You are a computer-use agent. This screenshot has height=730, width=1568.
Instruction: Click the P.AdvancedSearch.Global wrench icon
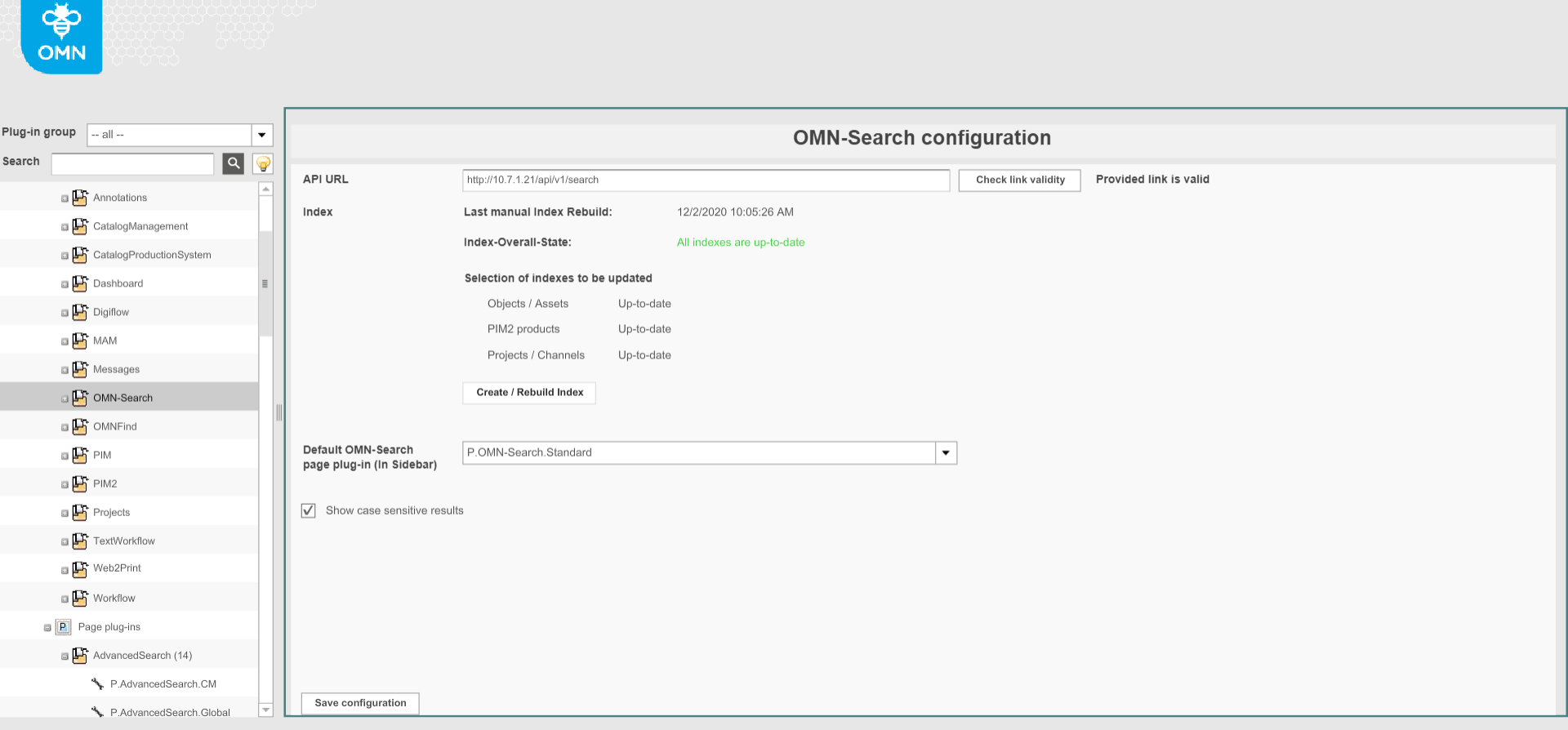click(97, 712)
